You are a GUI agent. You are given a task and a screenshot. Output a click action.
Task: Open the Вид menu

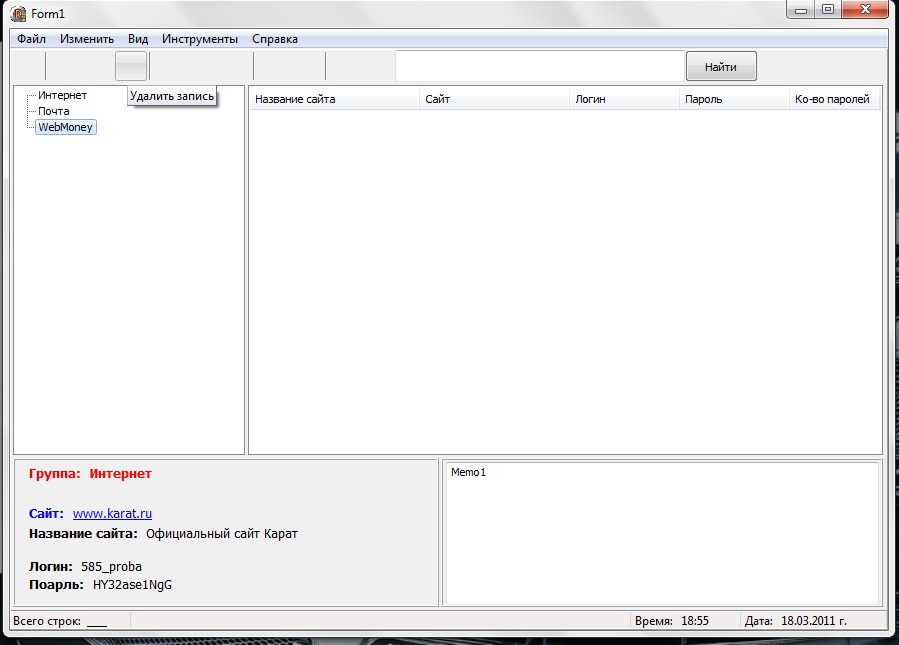pyautogui.click(x=138, y=39)
